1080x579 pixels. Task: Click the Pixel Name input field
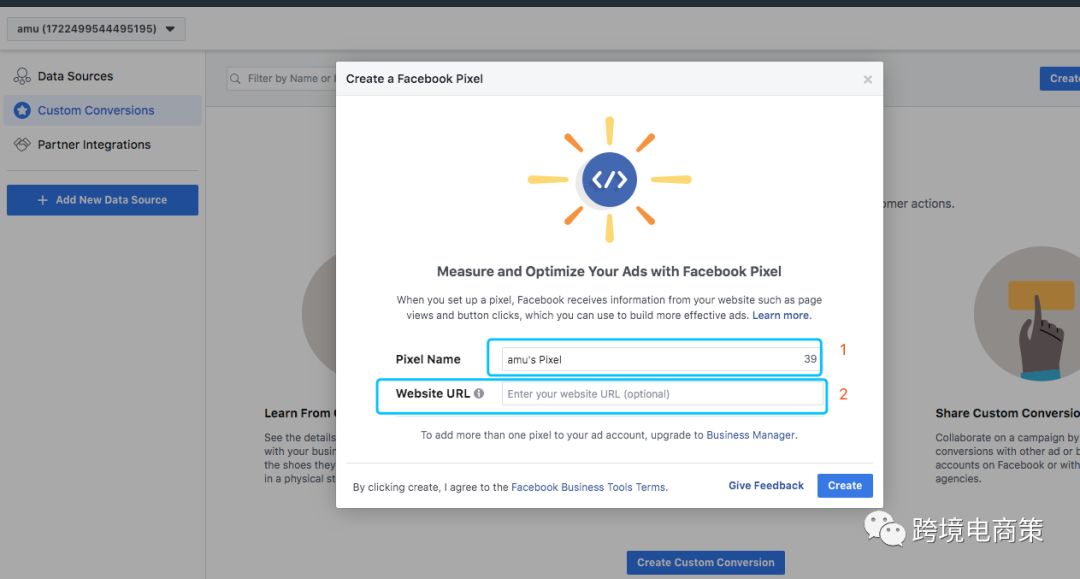[x=661, y=359]
